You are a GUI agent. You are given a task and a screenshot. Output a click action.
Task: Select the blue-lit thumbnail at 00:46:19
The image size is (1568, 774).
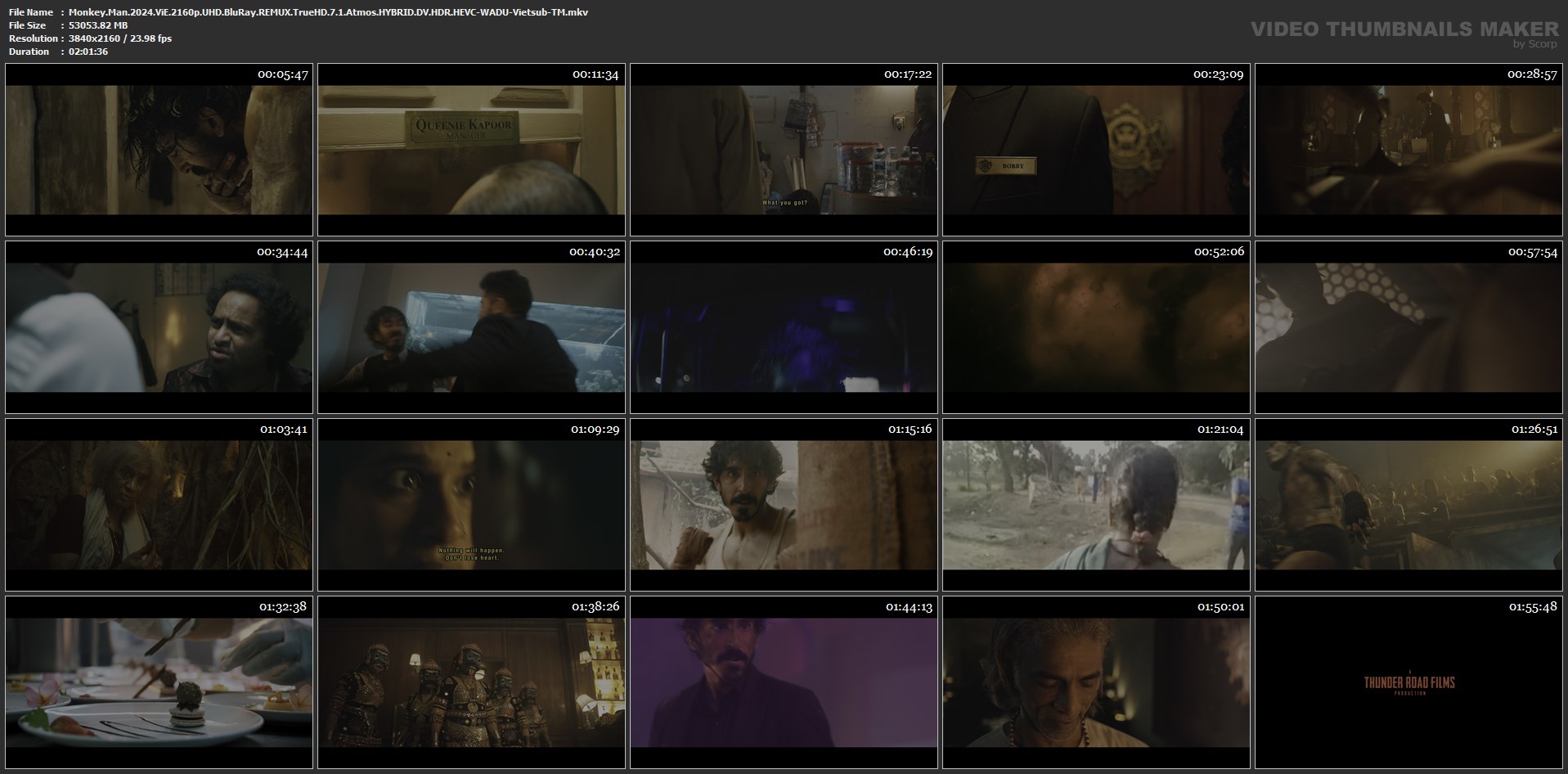[784, 327]
